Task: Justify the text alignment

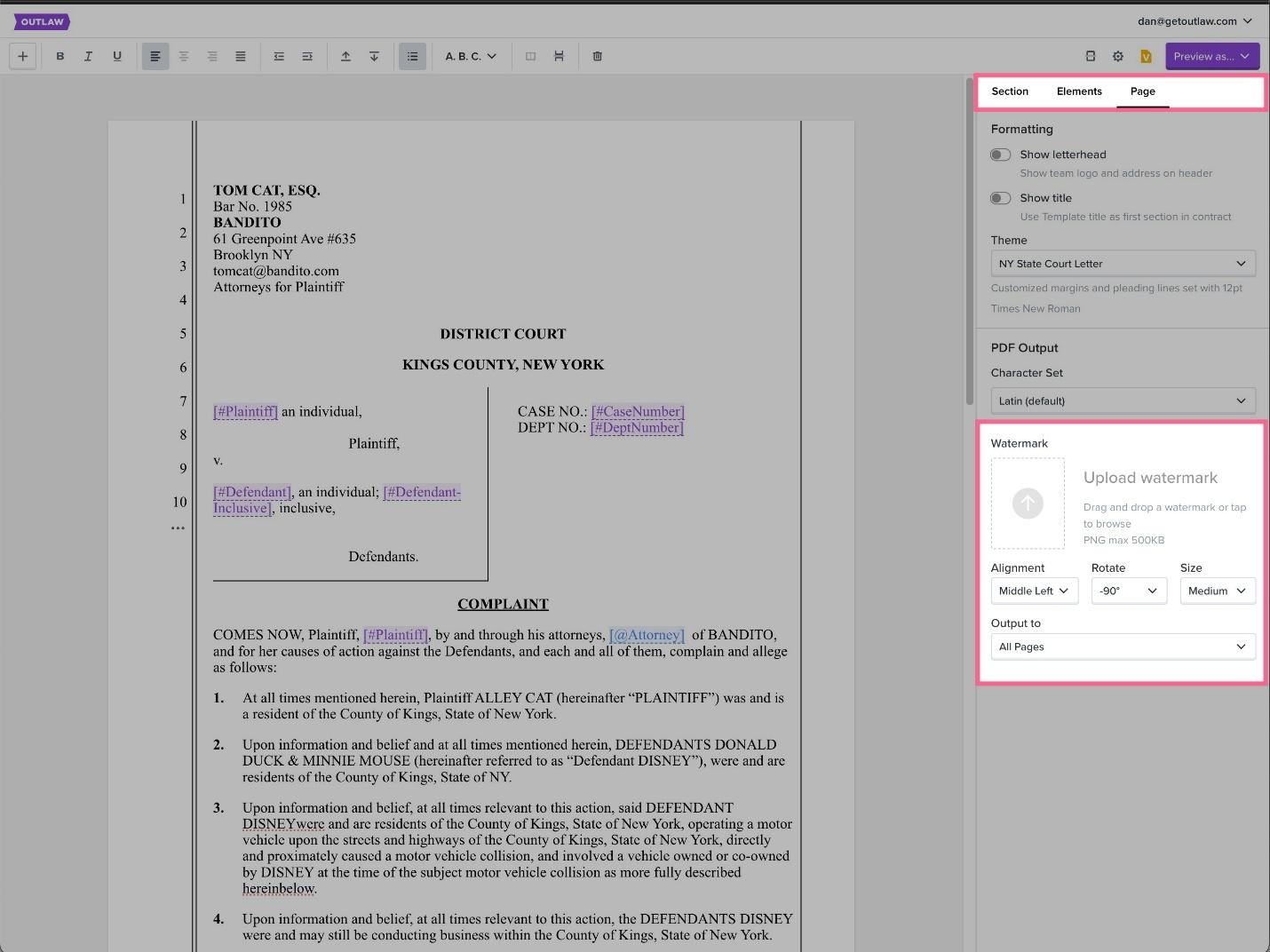Action: pos(240,56)
